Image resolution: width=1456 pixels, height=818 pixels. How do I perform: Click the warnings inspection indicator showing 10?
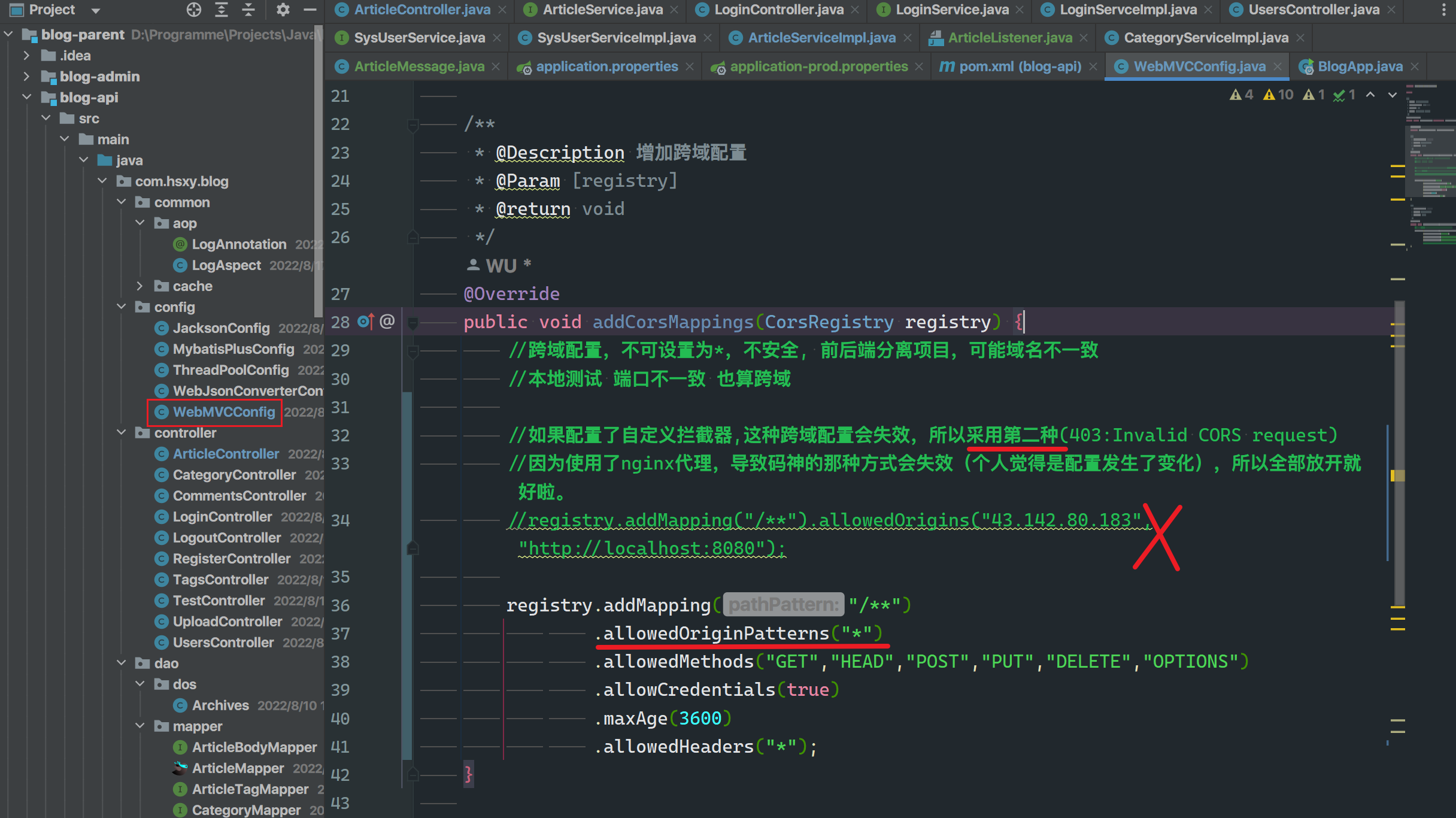[x=1278, y=95]
